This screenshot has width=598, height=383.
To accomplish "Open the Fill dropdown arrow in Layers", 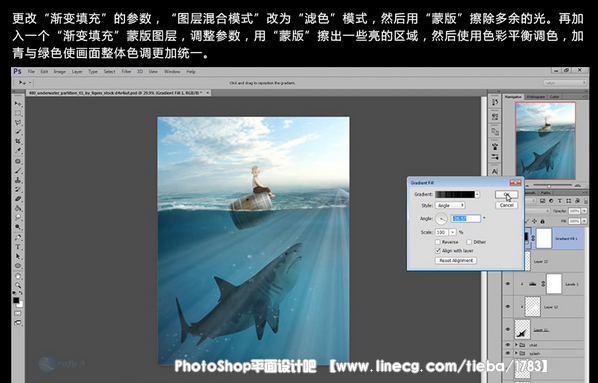I will point(584,221).
